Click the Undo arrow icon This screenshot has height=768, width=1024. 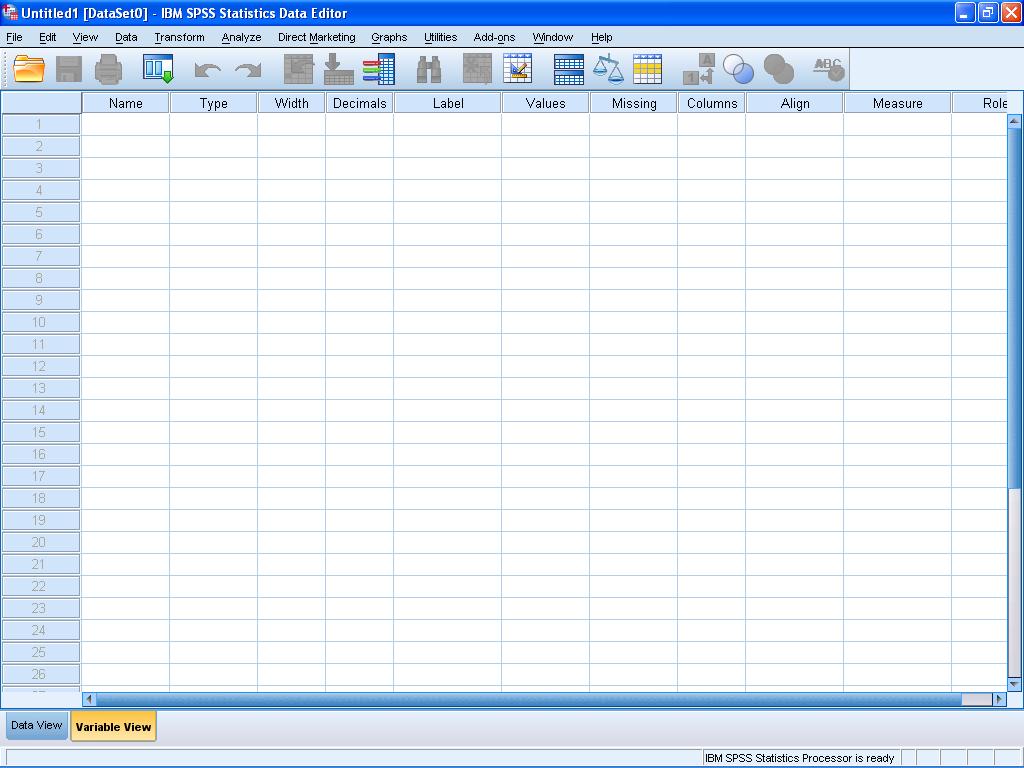click(208, 69)
